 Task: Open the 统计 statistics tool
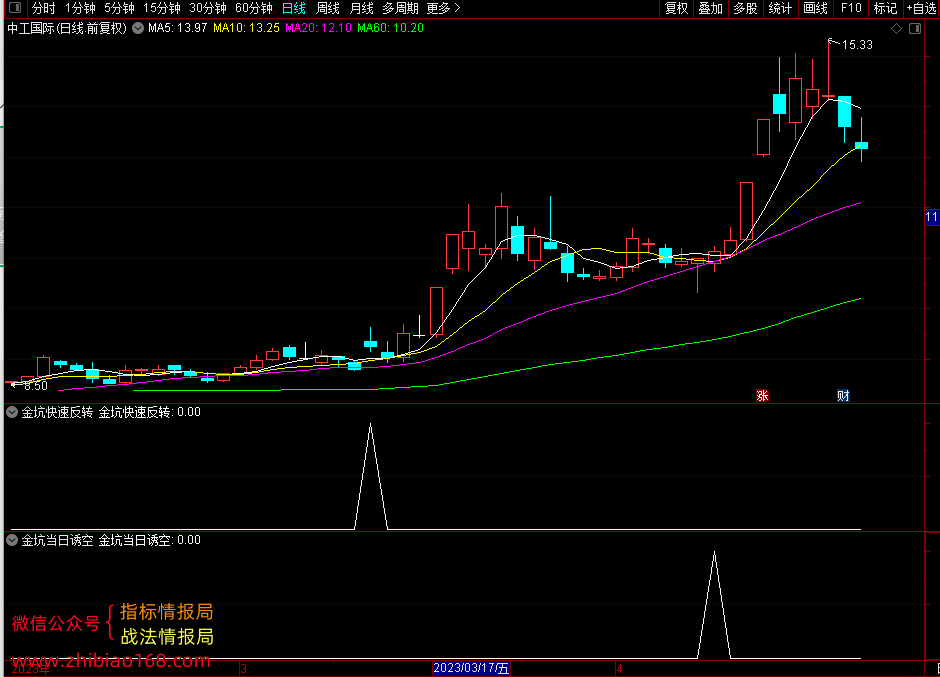click(781, 8)
